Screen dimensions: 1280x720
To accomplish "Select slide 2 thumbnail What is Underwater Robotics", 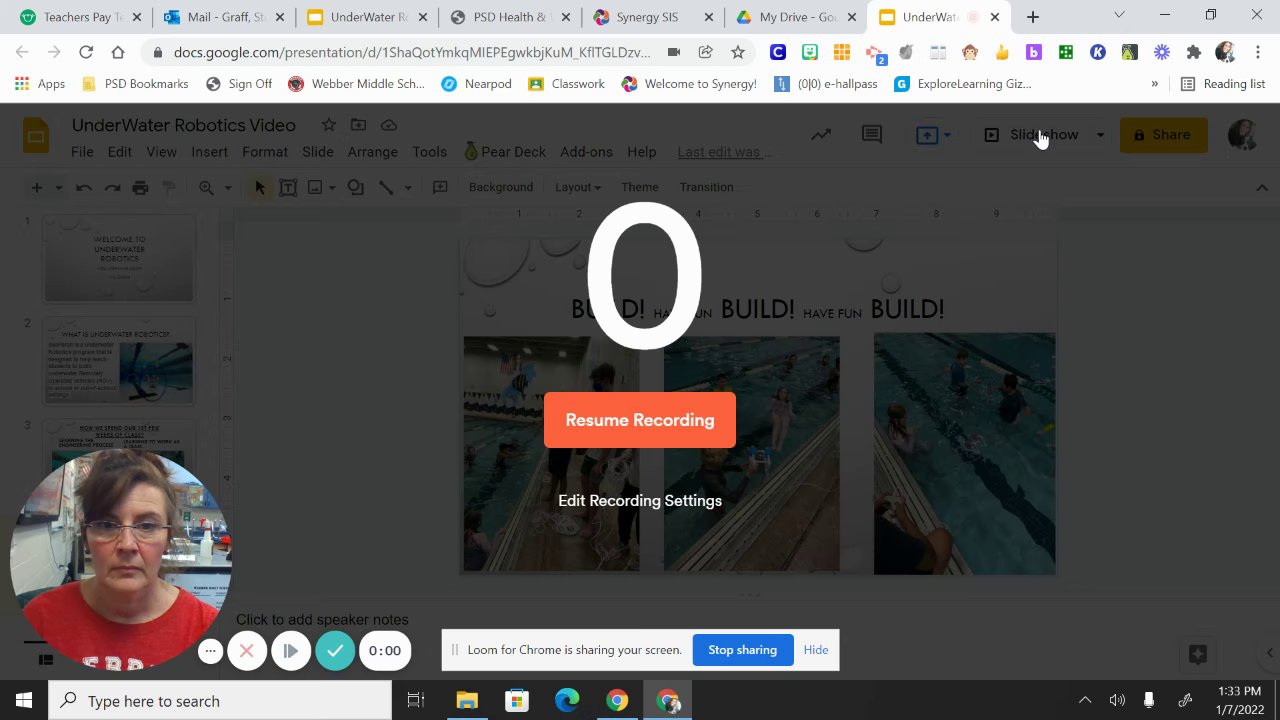I will [x=119, y=360].
